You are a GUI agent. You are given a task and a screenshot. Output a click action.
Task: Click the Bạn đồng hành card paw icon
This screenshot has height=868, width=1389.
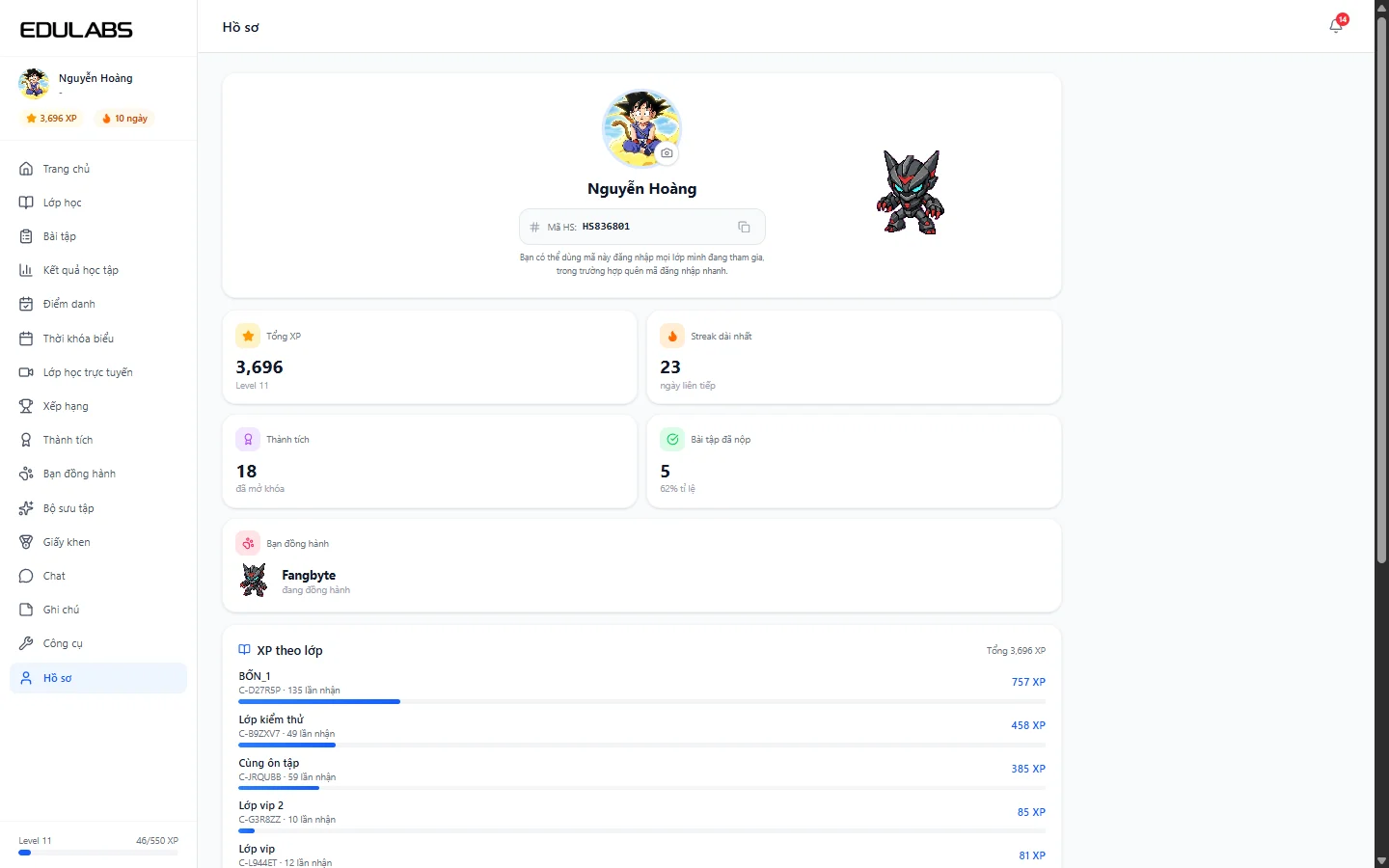[x=248, y=543]
